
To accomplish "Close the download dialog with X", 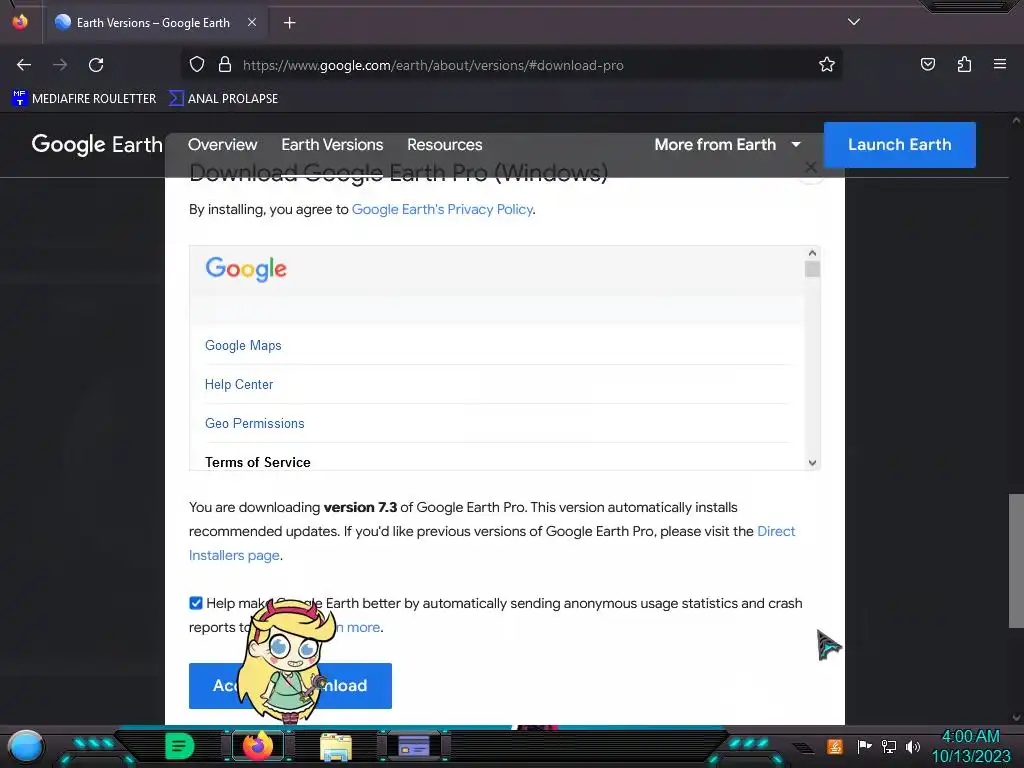I will coord(810,167).
